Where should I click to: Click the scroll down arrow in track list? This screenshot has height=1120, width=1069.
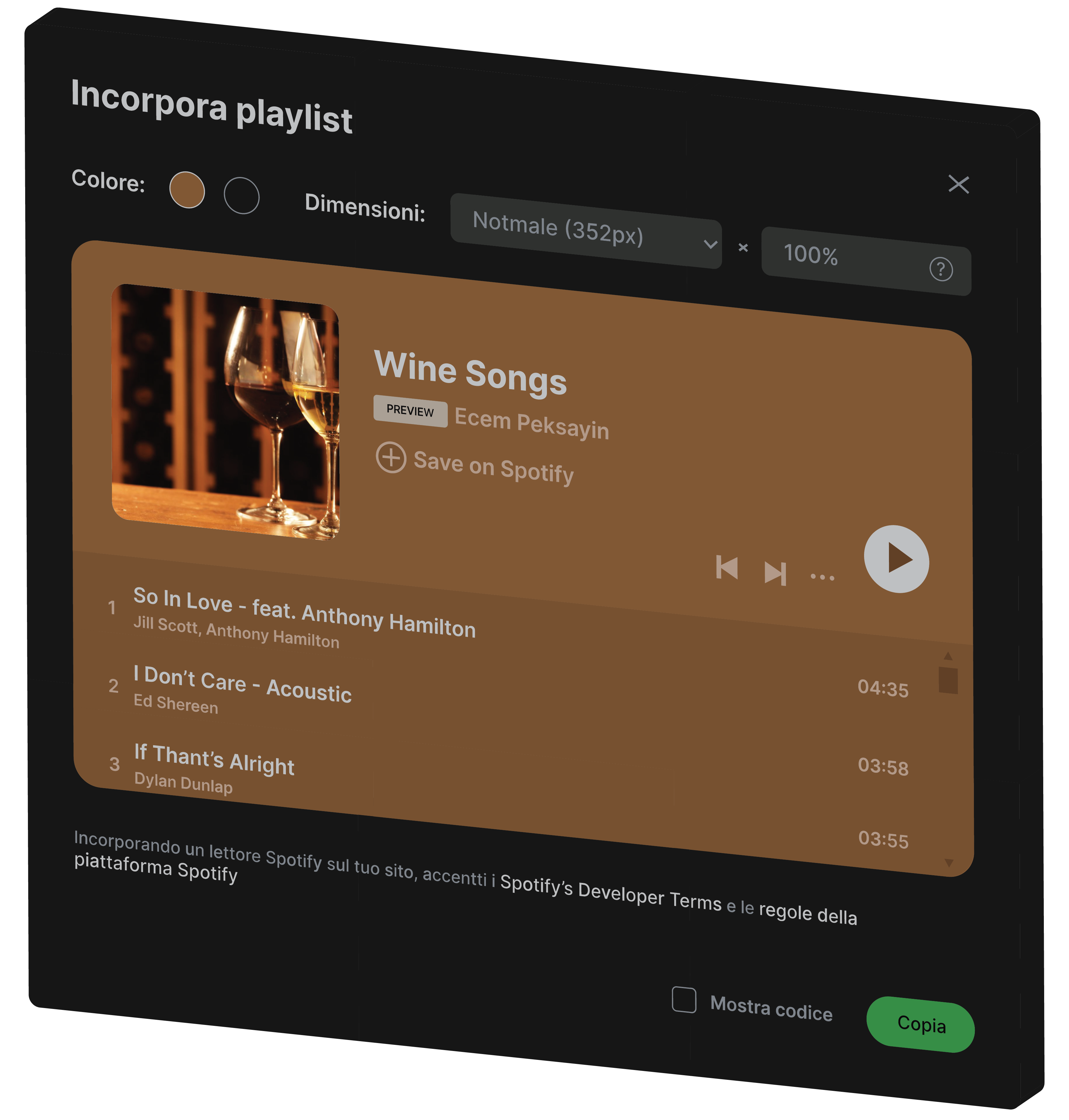coord(949,862)
